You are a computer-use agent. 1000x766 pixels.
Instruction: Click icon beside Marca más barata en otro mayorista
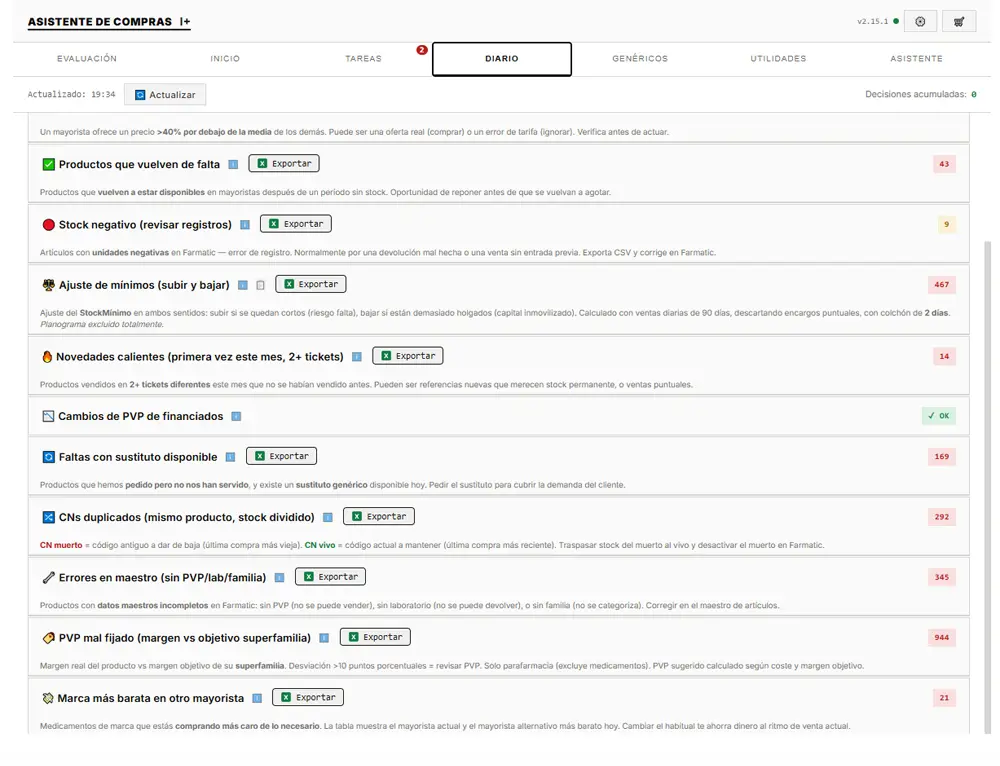[48, 698]
